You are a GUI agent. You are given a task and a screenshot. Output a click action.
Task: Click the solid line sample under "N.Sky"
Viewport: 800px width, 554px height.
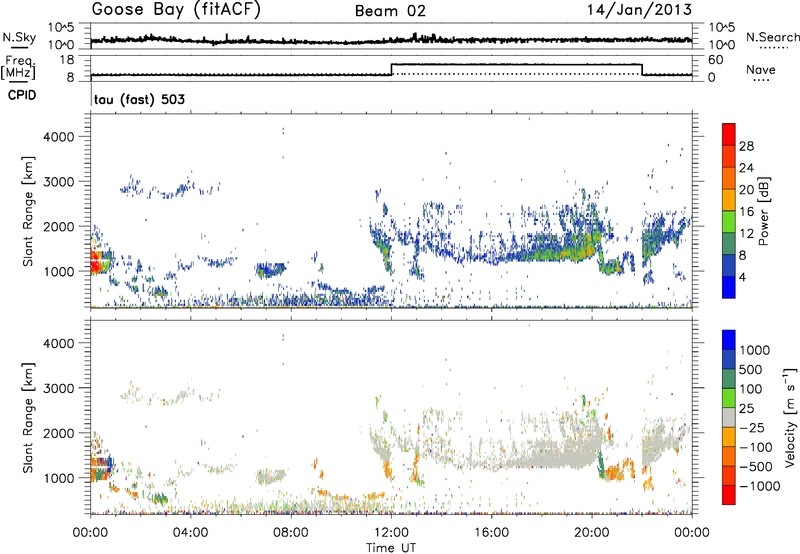click(x=19, y=47)
